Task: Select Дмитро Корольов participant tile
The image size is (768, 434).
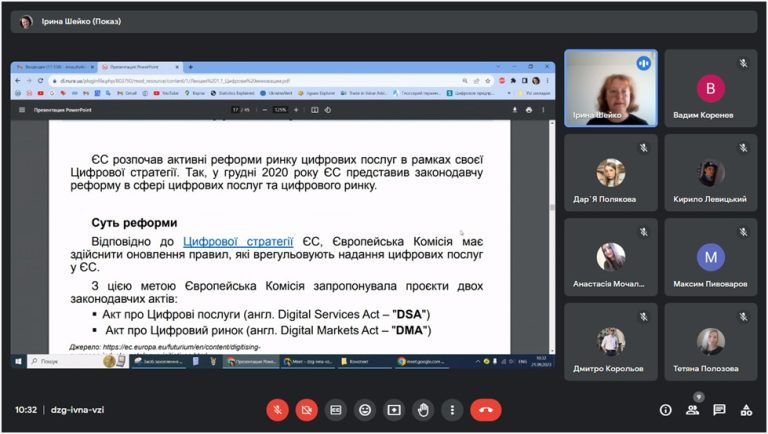Action: pos(611,342)
